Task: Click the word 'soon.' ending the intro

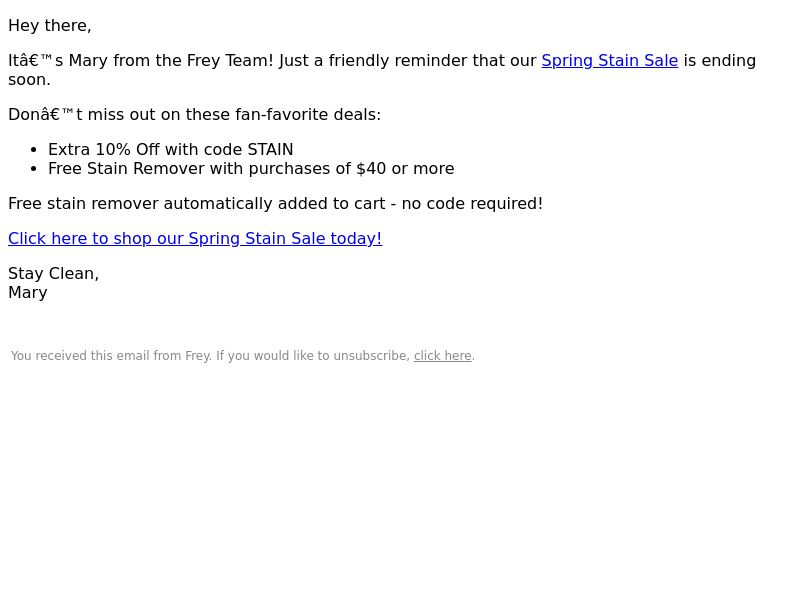Action: pyautogui.click(x=30, y=80)
